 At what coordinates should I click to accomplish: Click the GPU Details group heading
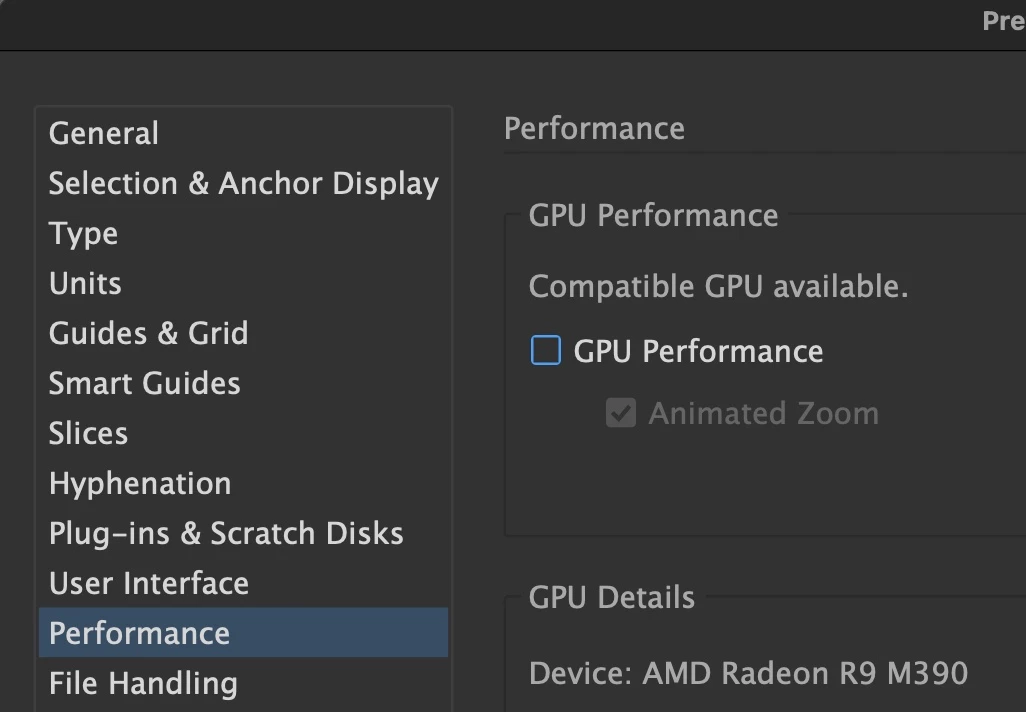[x=611, y=597]
